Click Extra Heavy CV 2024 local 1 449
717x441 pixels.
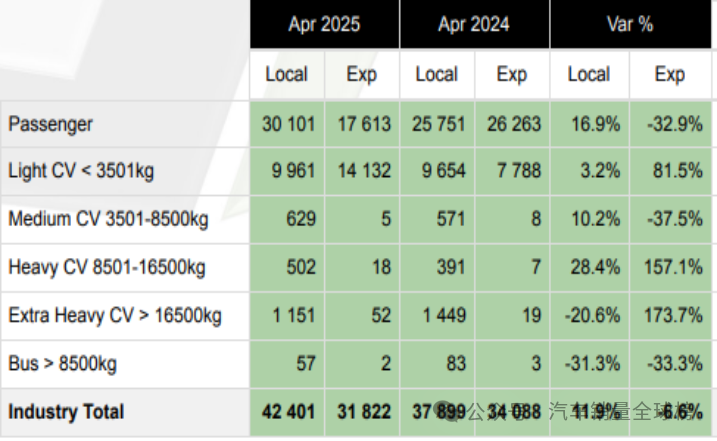(x=444, y=316)
